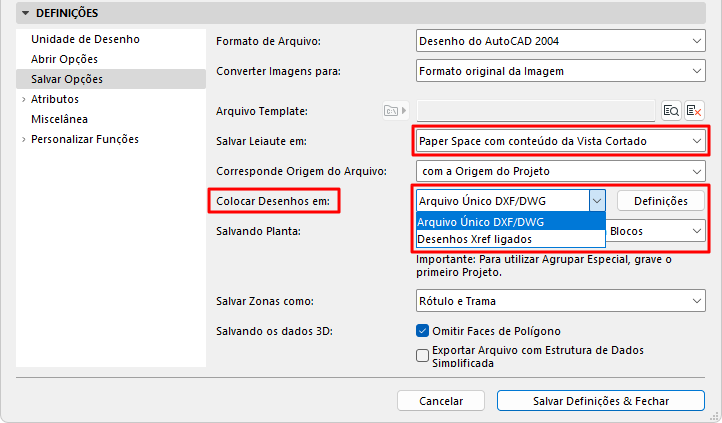
Task: Click the browse template file icon
Action: pyautogui.click(x=671, y=111)
